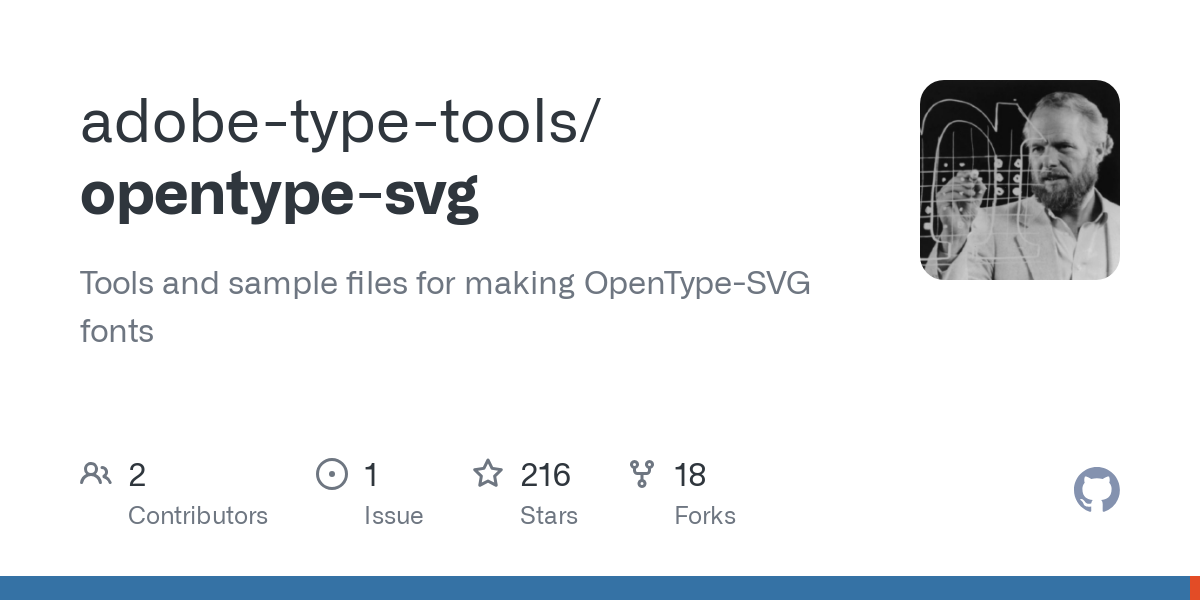Screen dimensions: 1200x600
Task: Open issues by clicking the Issue icon
Action: coord(332,474)
